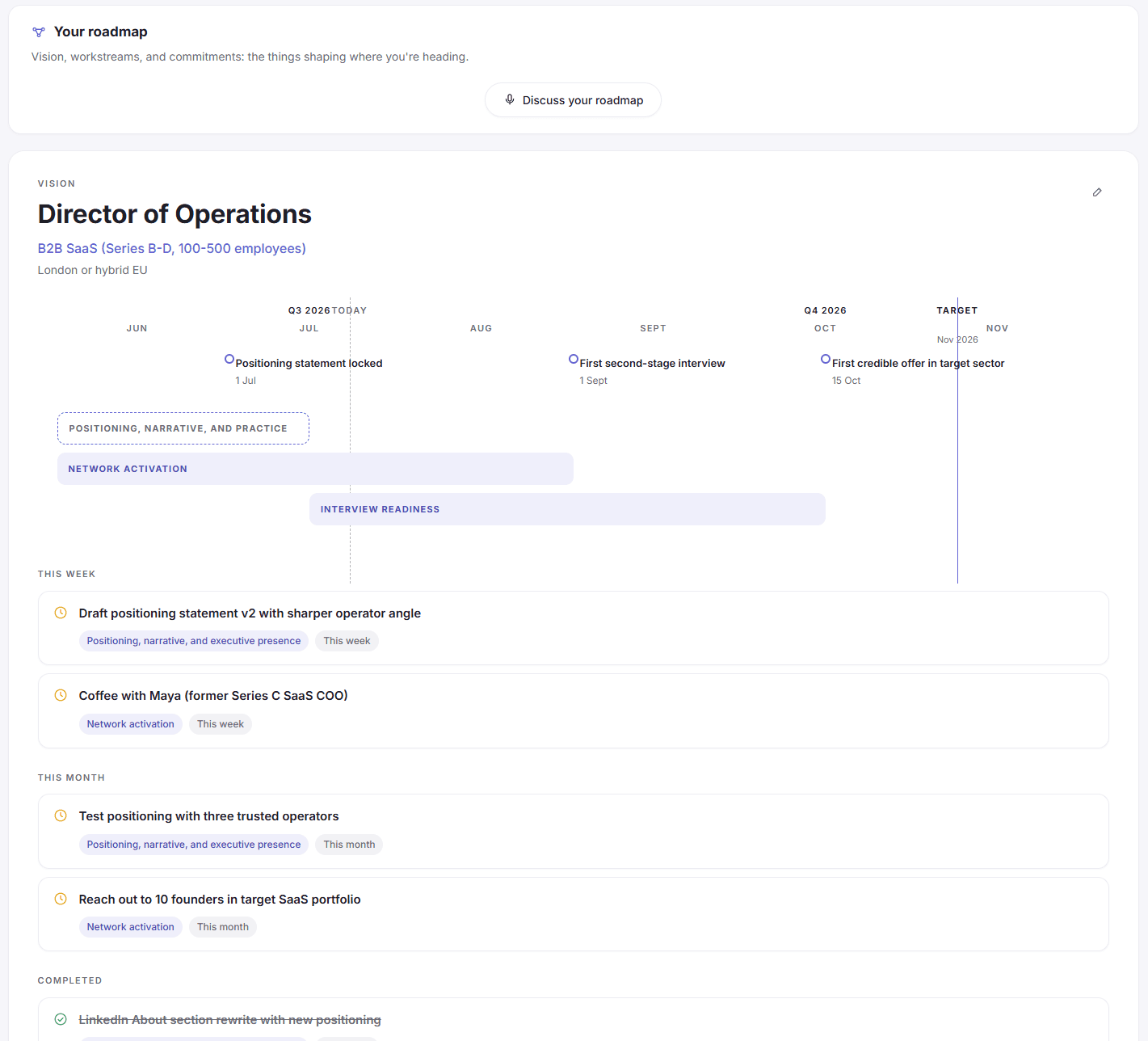Click the TARGET Nov 2026 marker label
This screenshot has height=1041, width=1148.
pyautogui.click(x=957, y=324)
